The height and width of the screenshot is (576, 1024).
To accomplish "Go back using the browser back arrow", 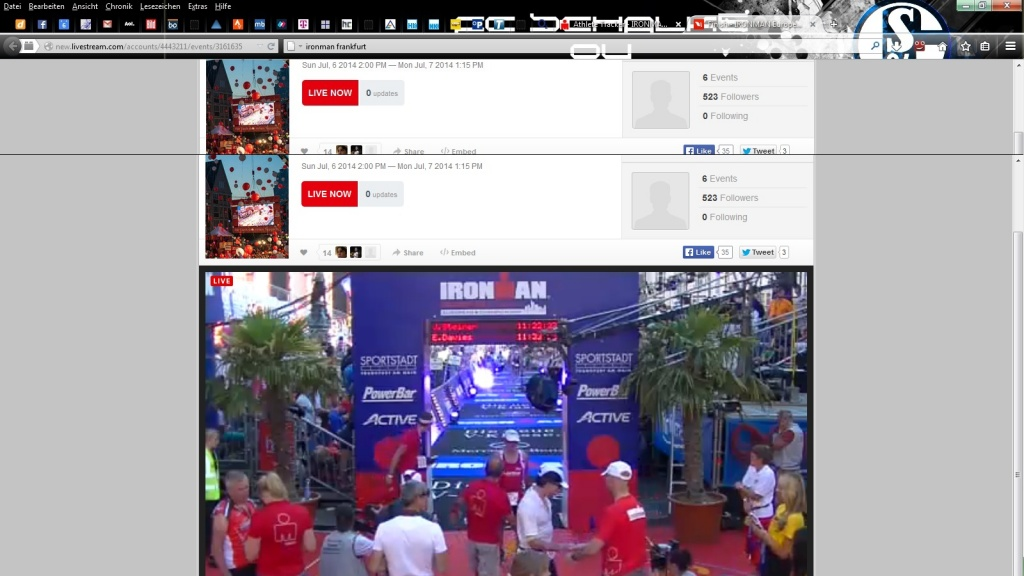I will (x=12, y=46).
